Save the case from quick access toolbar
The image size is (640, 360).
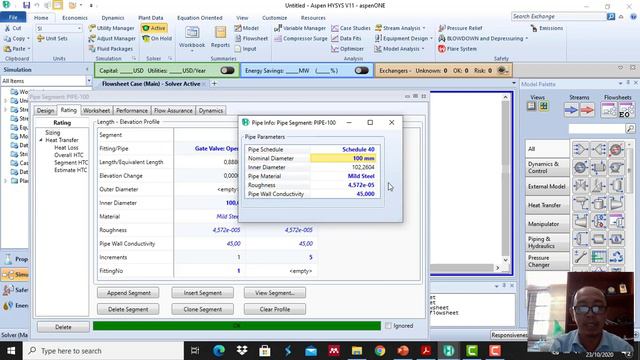click(26, 5)
